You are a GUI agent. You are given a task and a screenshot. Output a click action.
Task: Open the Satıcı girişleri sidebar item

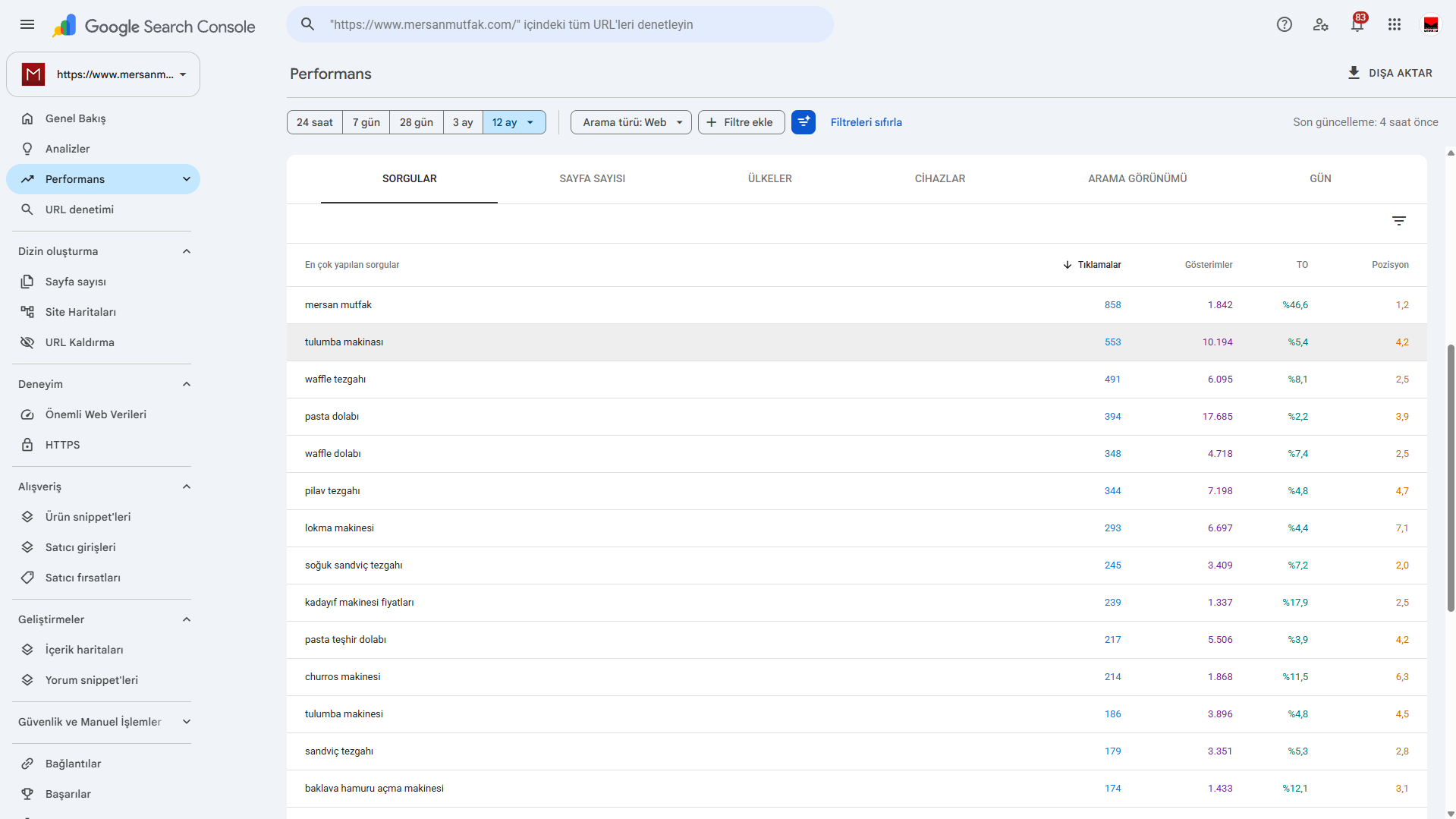click(103, 547)
